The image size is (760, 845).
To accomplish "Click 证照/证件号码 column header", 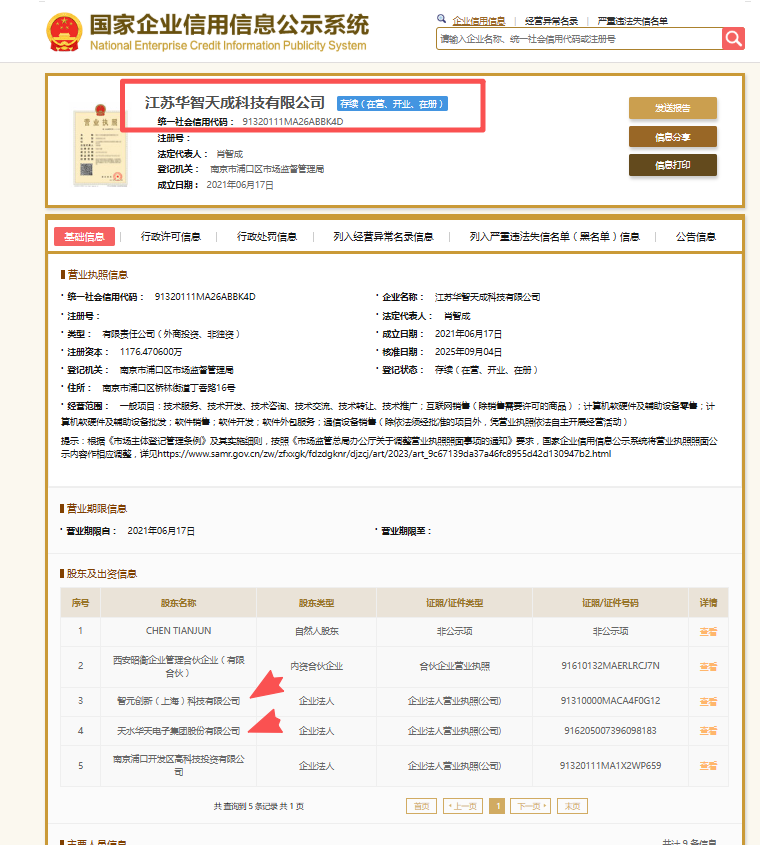I will pyautogui.click(x=610, y=603).
